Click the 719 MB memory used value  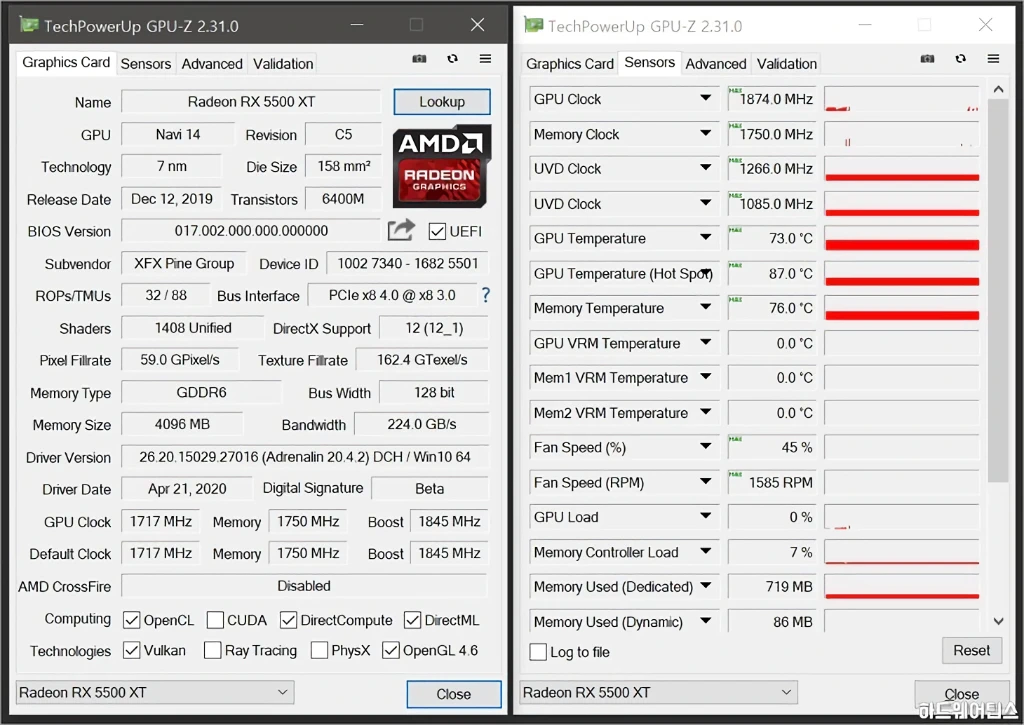771,587
